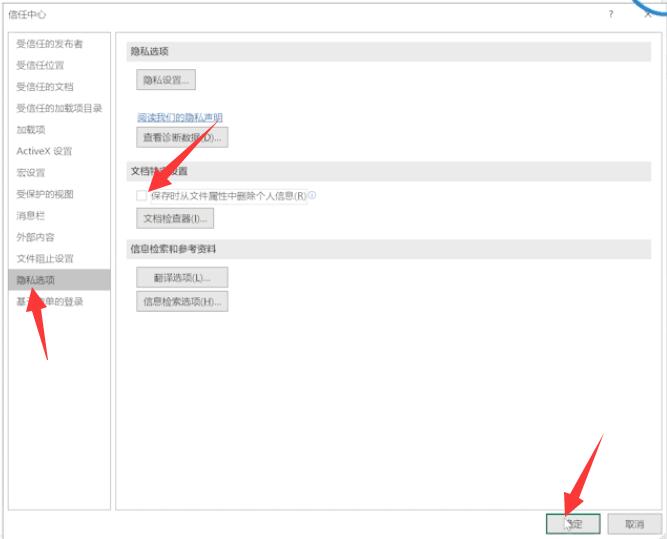Select 隐私选项 in sidebar
Image resolution: width=667 pixels, height=539 pixels.
[59, 279]
